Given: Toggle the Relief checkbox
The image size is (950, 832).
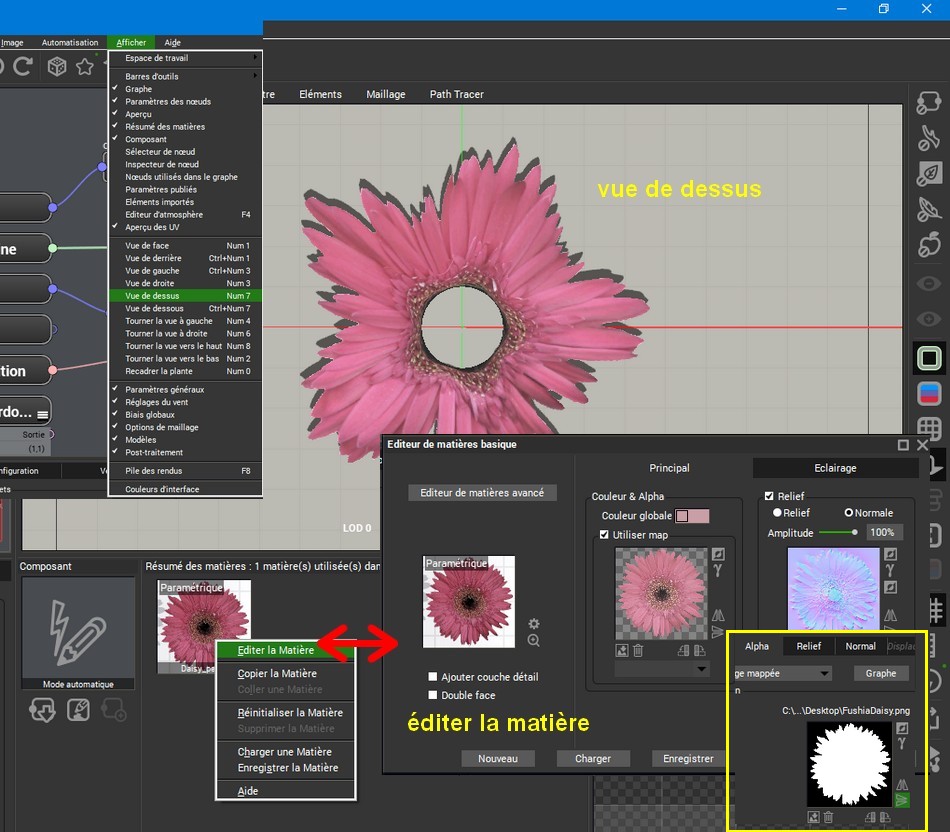Looking at the screenshot, I should click(769, 496).
